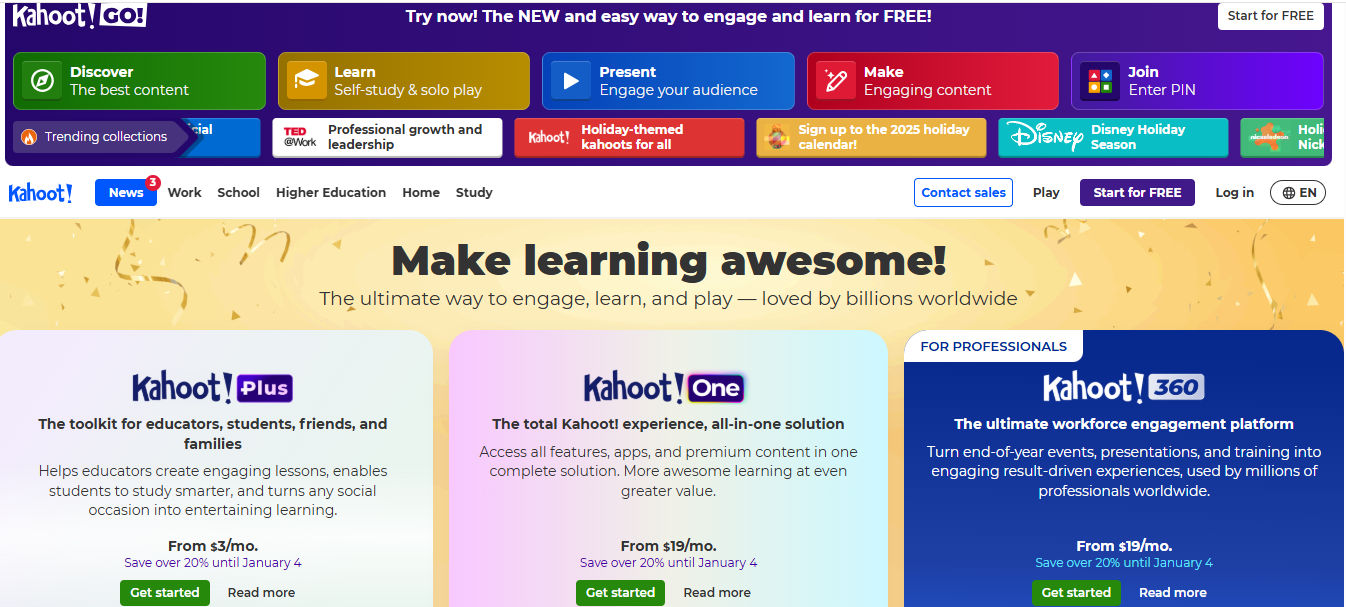The width and height of the screenshot is (1346, 607).
Task: Click the Discover compass icon
Action: click(x=42, y=81)
